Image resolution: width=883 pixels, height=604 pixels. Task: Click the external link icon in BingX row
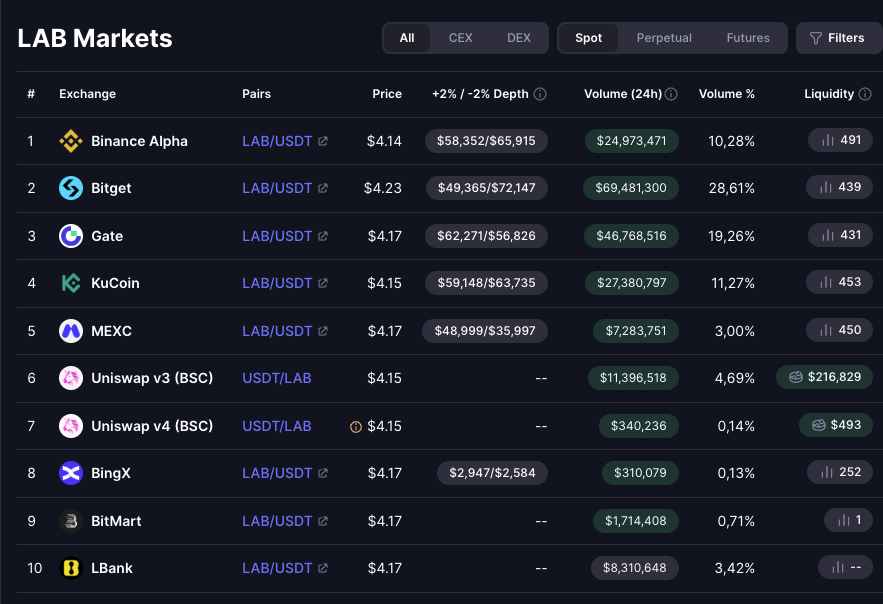(x=323, y=473)
